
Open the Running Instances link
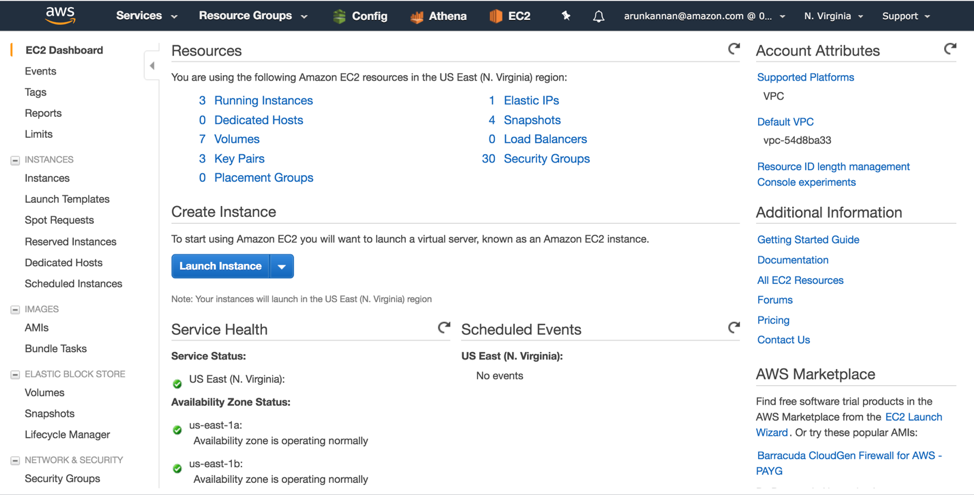[263, 101]
